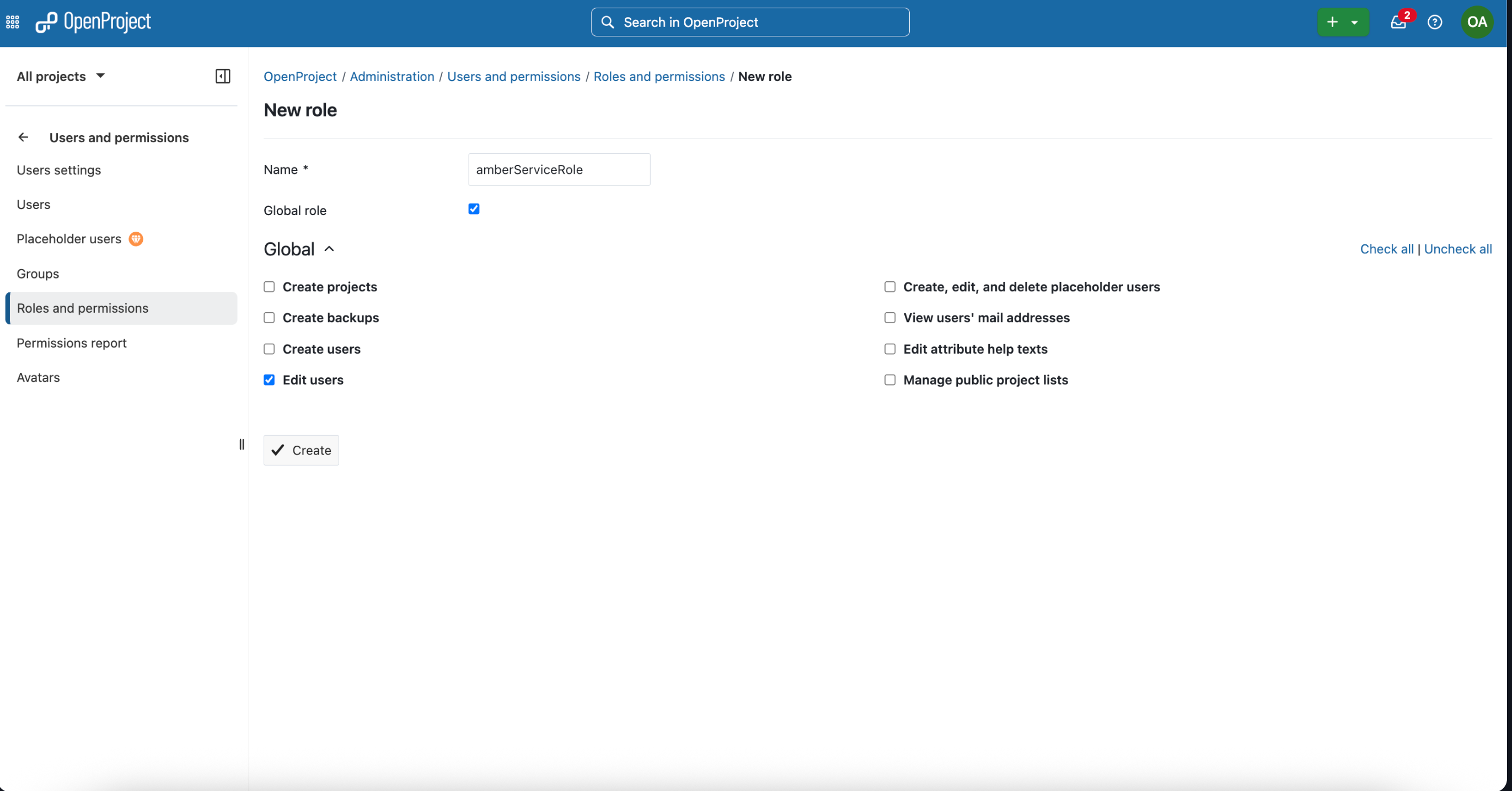Viewport: 1512px width, 791px height.
Task: Click the Search in OpenProject field
Action: (x=750, y=22)
